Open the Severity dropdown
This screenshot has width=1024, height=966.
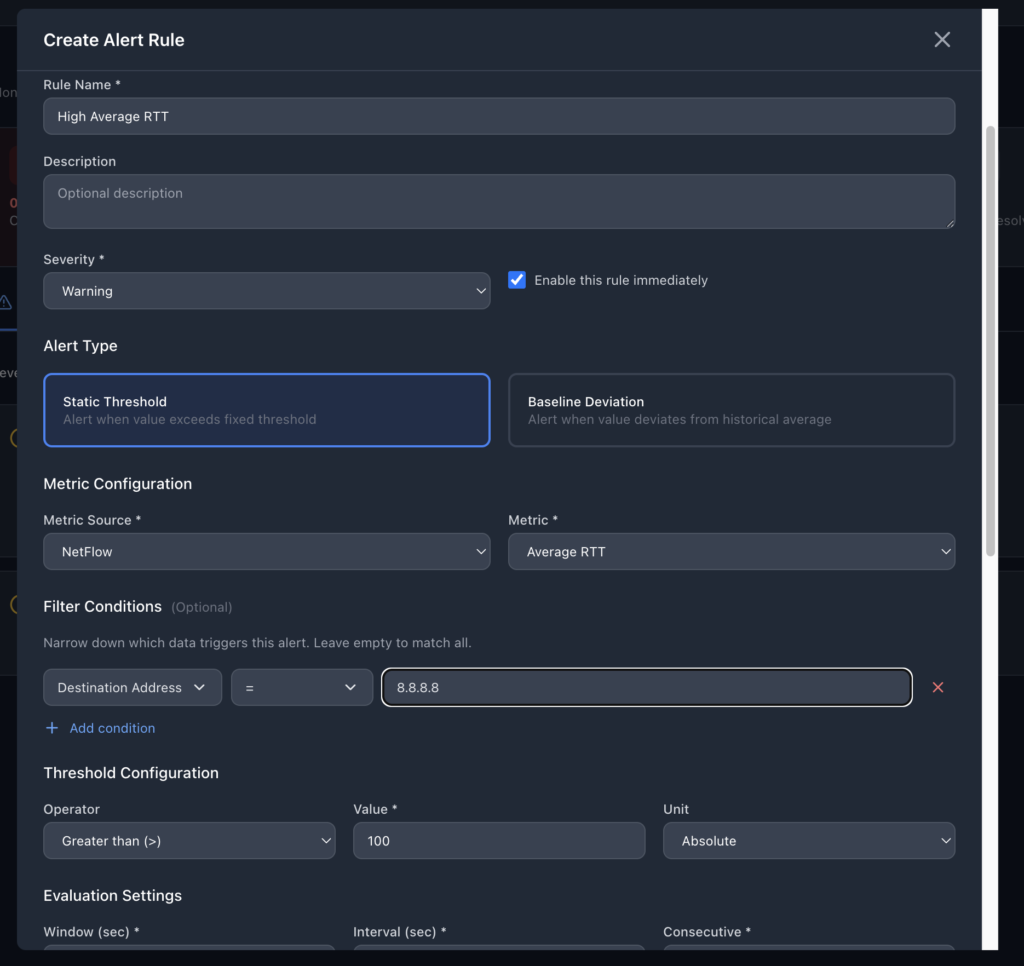[x=266, y=291]
